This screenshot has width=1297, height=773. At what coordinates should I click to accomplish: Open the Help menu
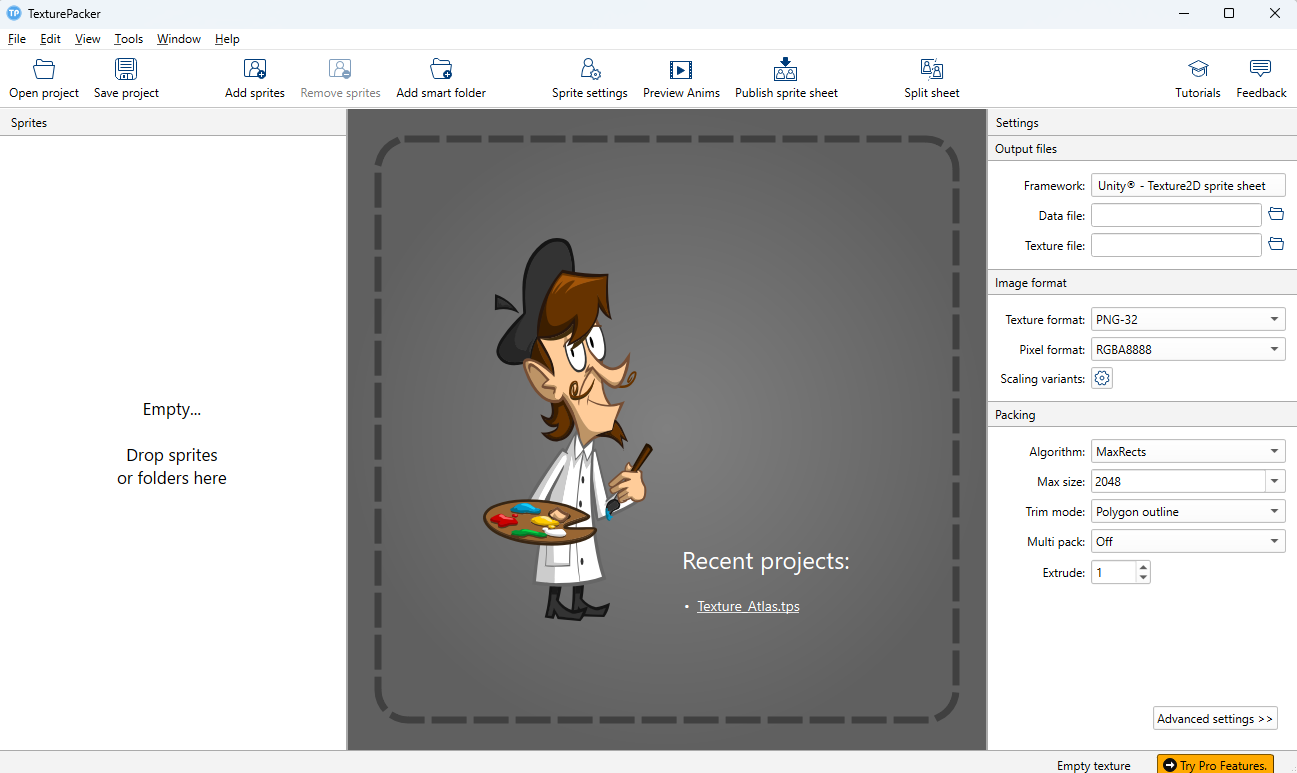click(227, 39)
